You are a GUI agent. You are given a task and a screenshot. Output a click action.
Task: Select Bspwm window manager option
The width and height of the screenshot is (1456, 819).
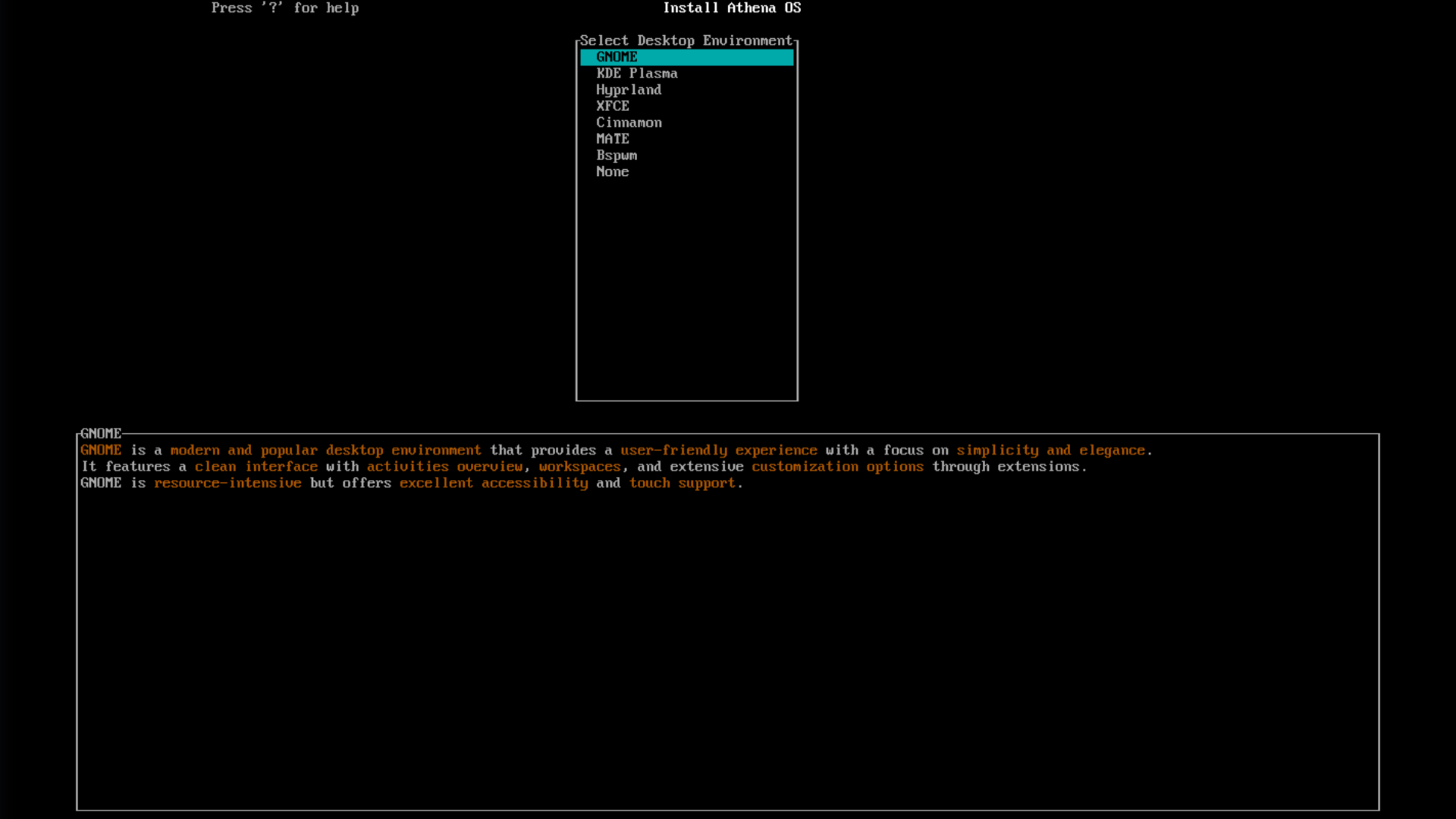coord(616,155)
